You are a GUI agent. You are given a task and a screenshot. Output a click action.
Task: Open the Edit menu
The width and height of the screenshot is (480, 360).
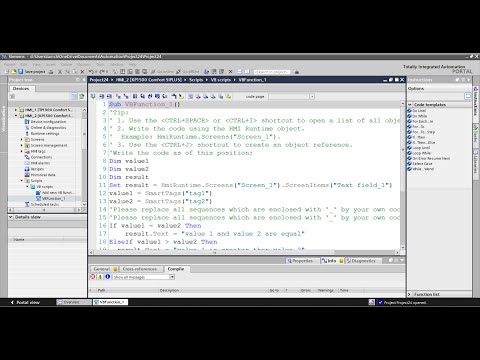[x=24, y=64]
